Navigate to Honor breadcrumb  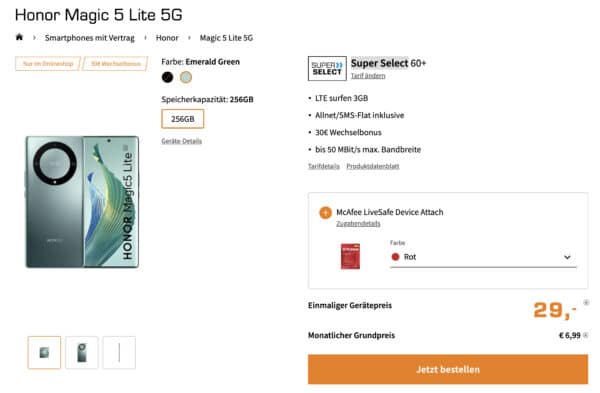pos(167,38)
